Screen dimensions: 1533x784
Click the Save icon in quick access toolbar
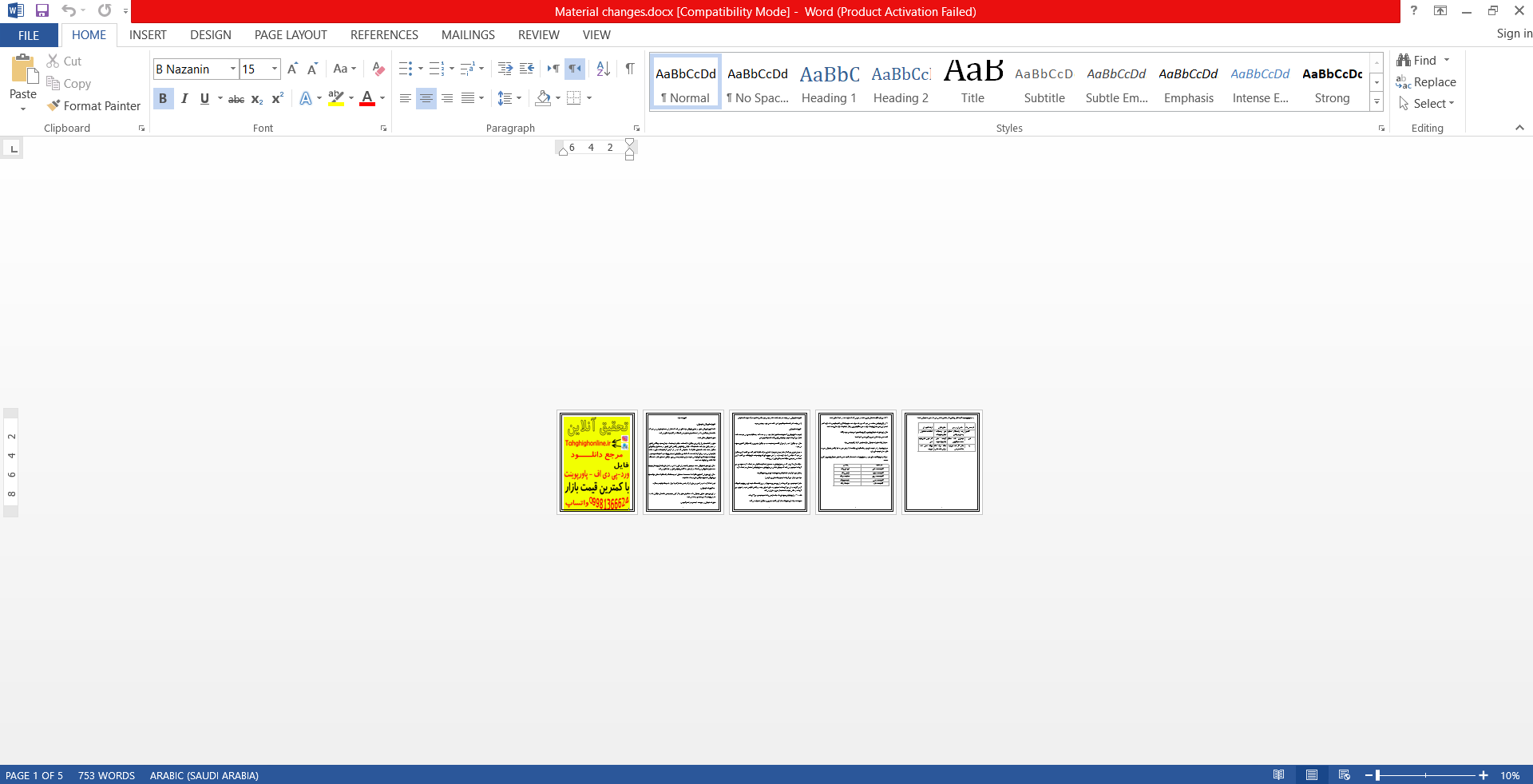pyautogui.click(x=42, y=10)
